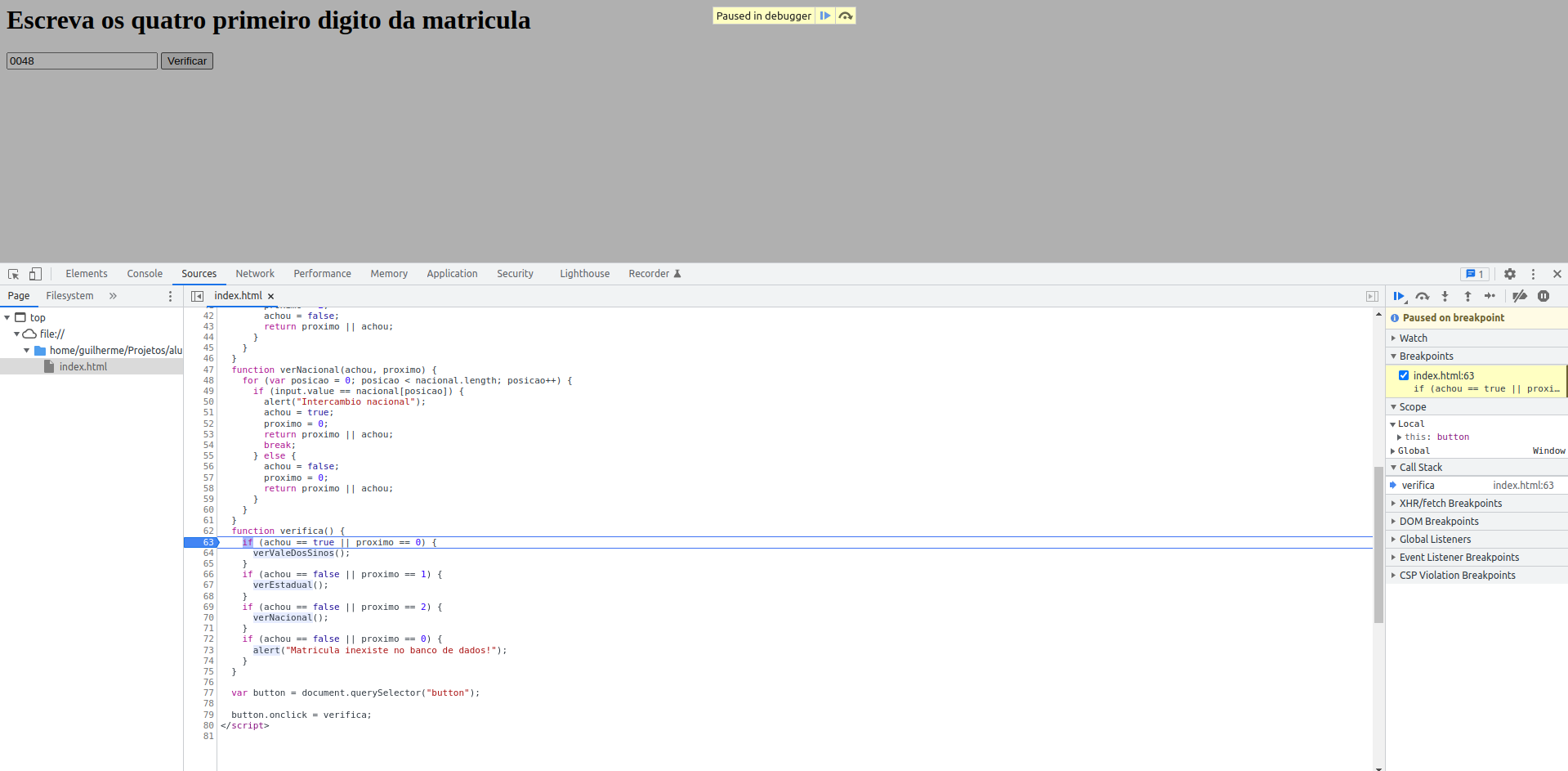Viewport: 1568px width, 771px height.
Task: Open DevTools more options menu
Action: pos(1533,274)
